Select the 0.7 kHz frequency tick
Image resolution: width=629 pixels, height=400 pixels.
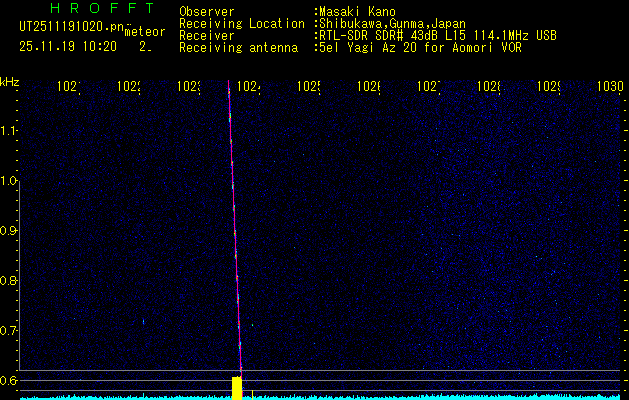point(9,330)
